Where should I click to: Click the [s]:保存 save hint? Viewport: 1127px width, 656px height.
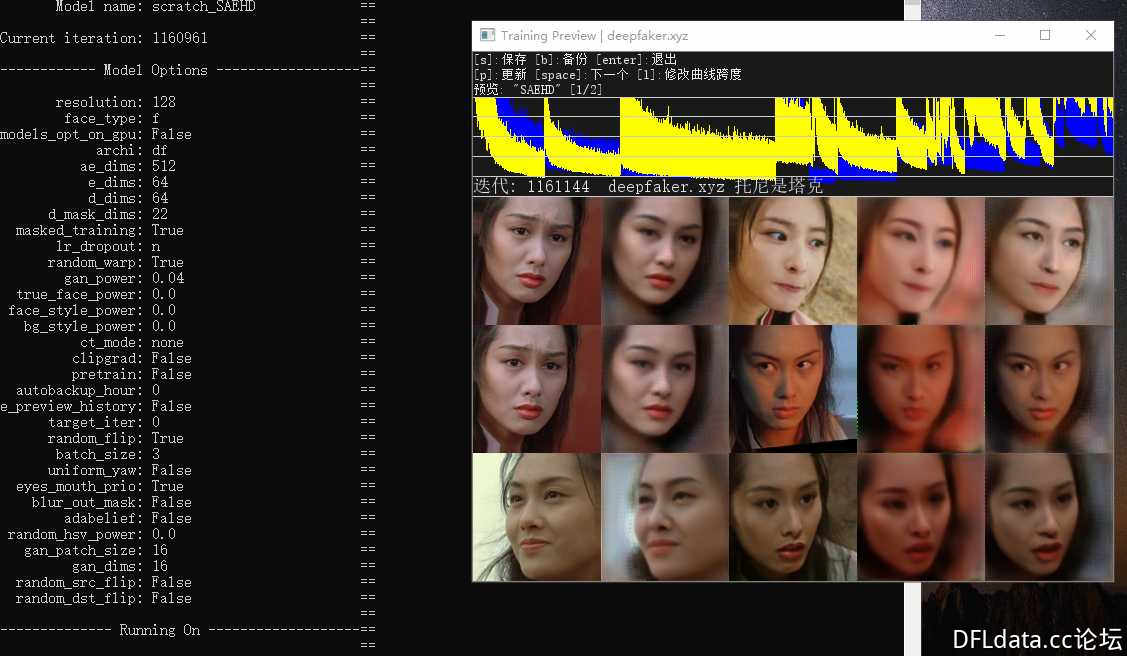coord(501,60)
